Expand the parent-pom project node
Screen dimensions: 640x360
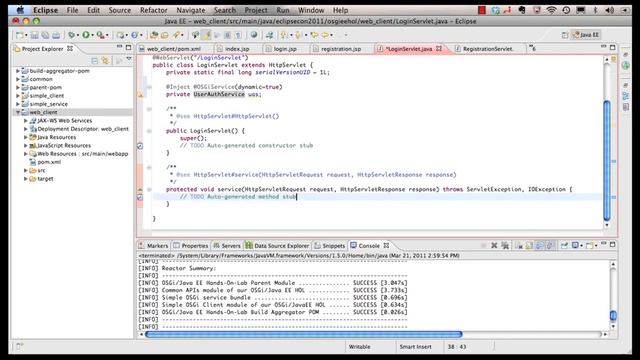(x=18, y=87)
